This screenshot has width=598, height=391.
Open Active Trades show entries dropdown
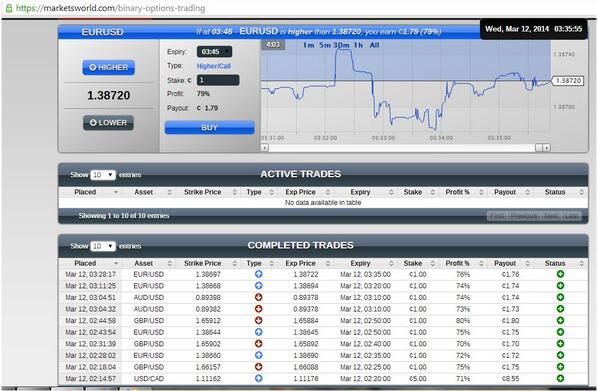103,175
